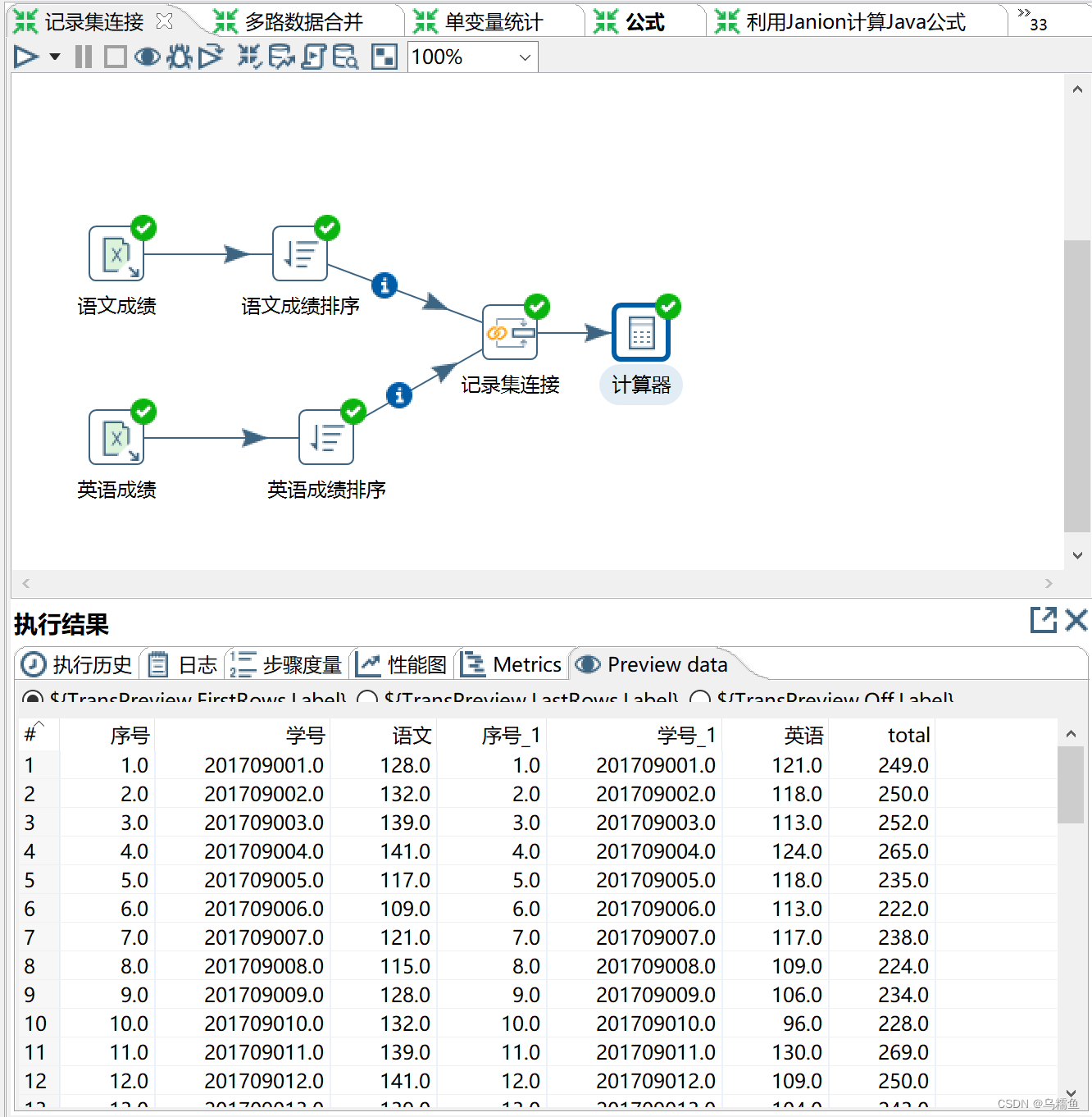Viewport: 1092px width, 1117px height.
Task: Open the 日志 log tab
Action: [x=182, y=664]
